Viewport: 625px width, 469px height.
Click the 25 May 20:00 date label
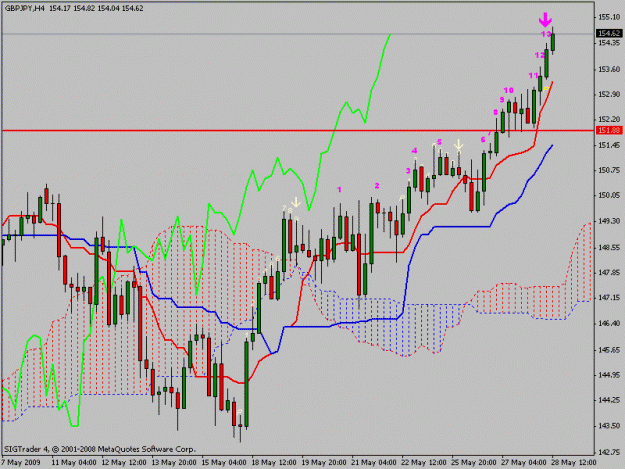[474, 462]
